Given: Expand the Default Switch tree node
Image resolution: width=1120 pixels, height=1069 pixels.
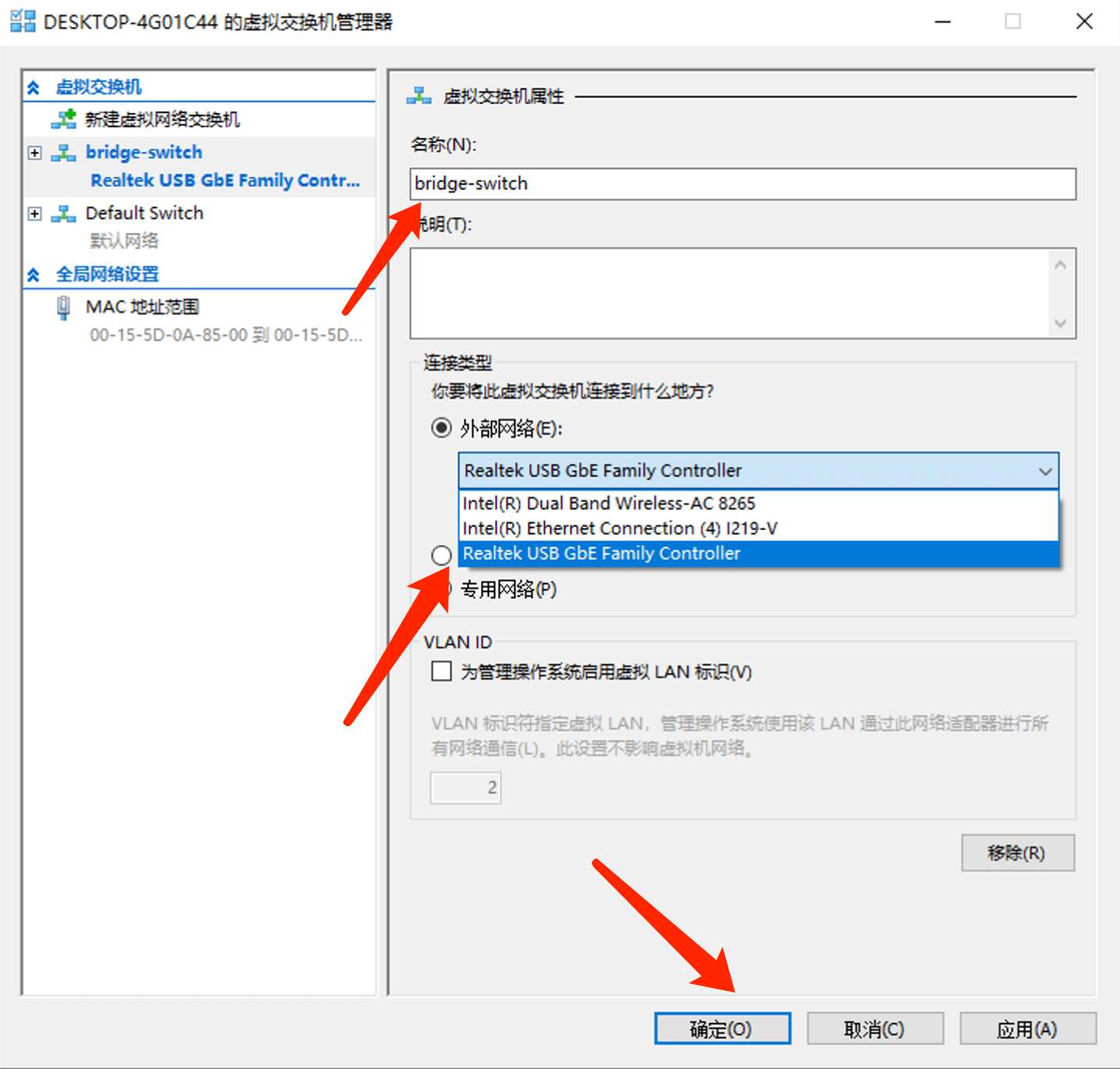Looking at the screenshot, I should click(x=34, y=213).
